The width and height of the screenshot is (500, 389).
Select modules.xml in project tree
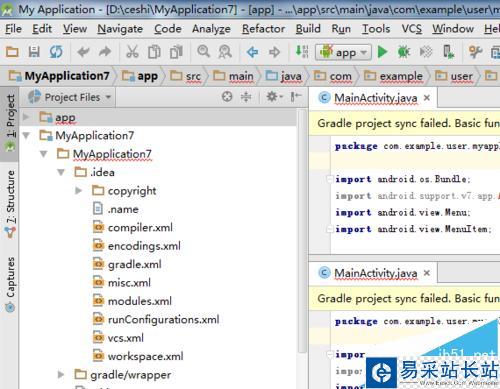pos(140,301)
